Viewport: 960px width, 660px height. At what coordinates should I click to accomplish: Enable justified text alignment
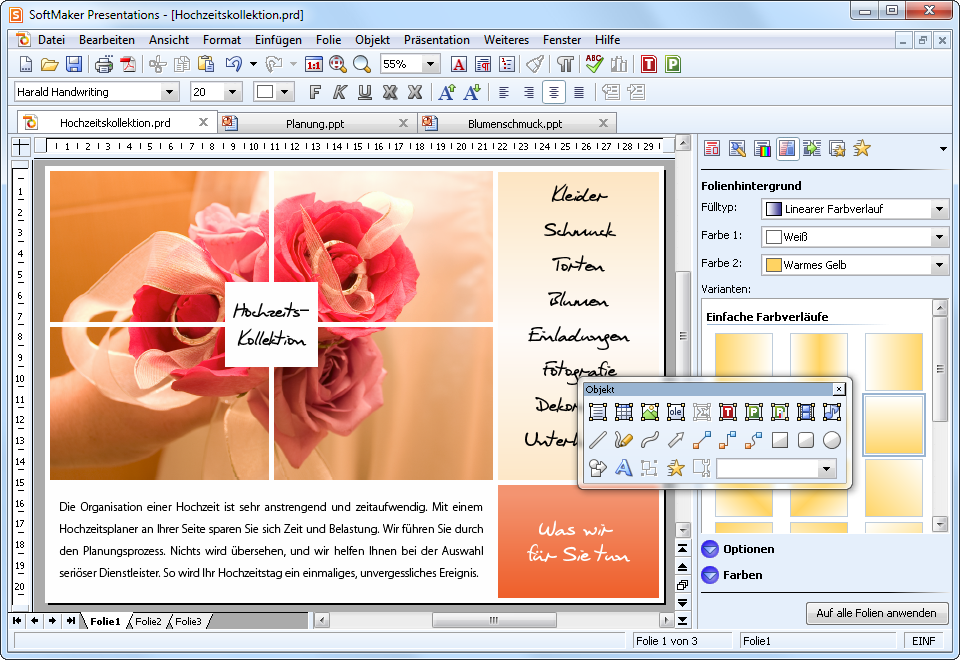(x=578, y=92)
